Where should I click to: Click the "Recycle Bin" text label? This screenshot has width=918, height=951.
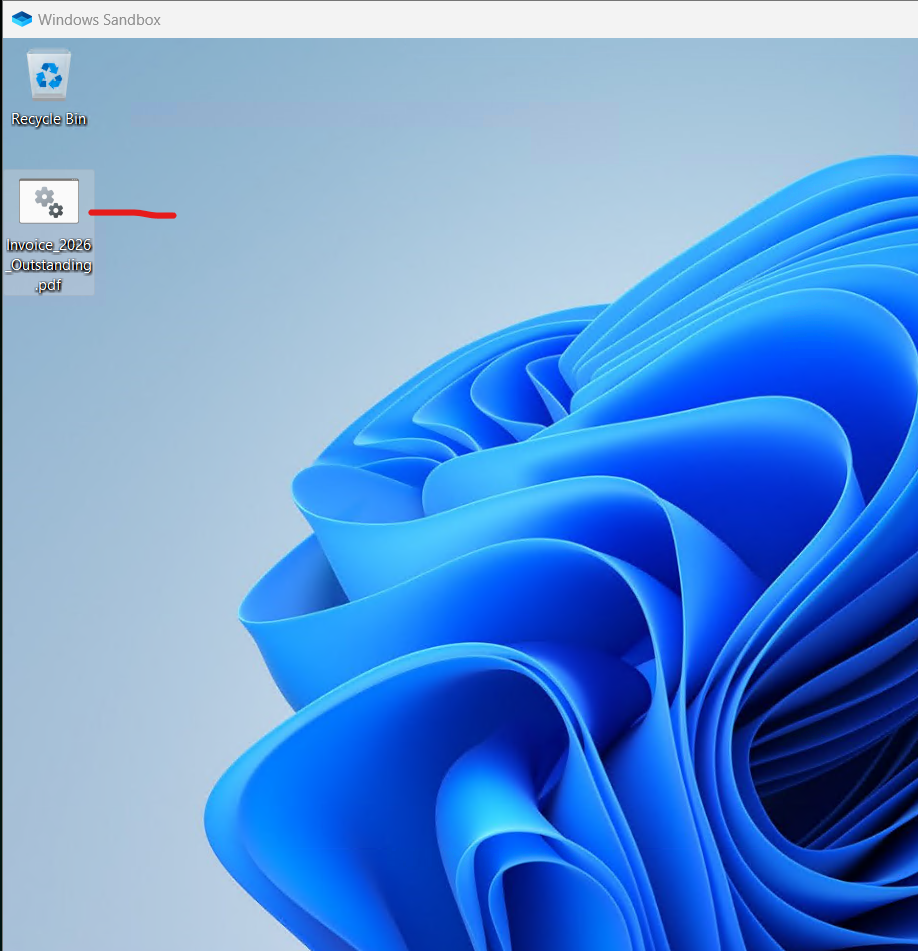coord(49,119)
